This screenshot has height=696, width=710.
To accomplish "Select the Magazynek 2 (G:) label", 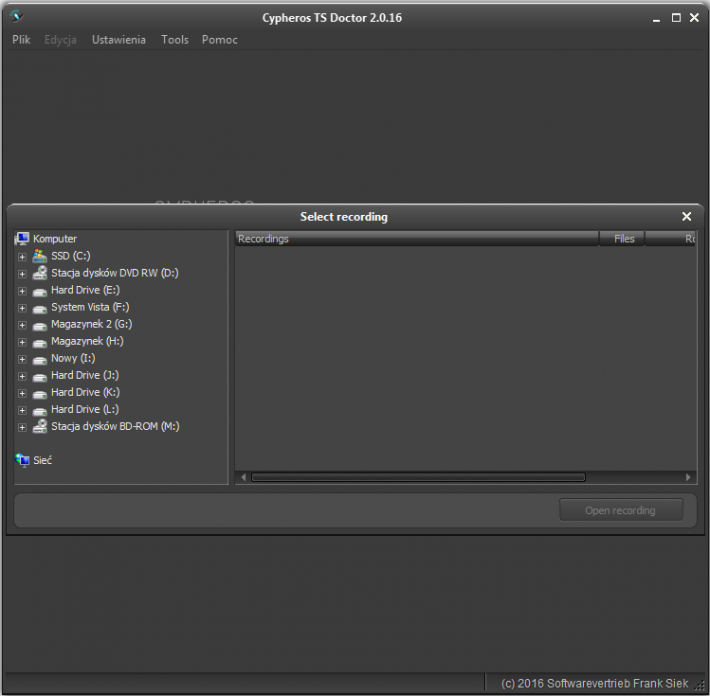I will pos(91,324).
